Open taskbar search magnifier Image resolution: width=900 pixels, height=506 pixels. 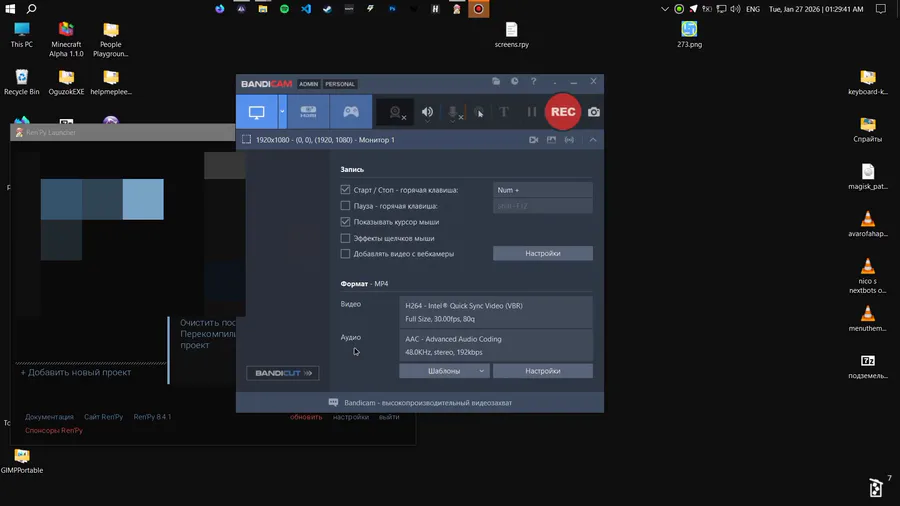coord(32,9)
